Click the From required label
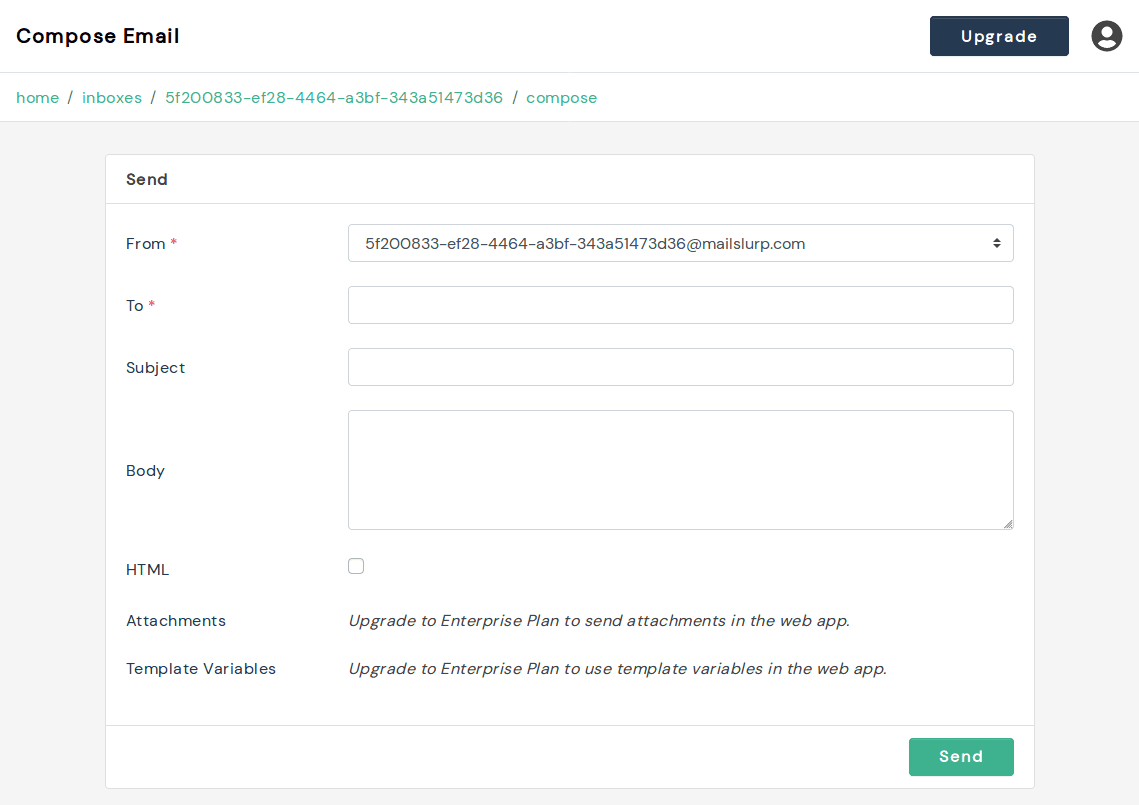1139x805 pixels. tap(146, 243)
